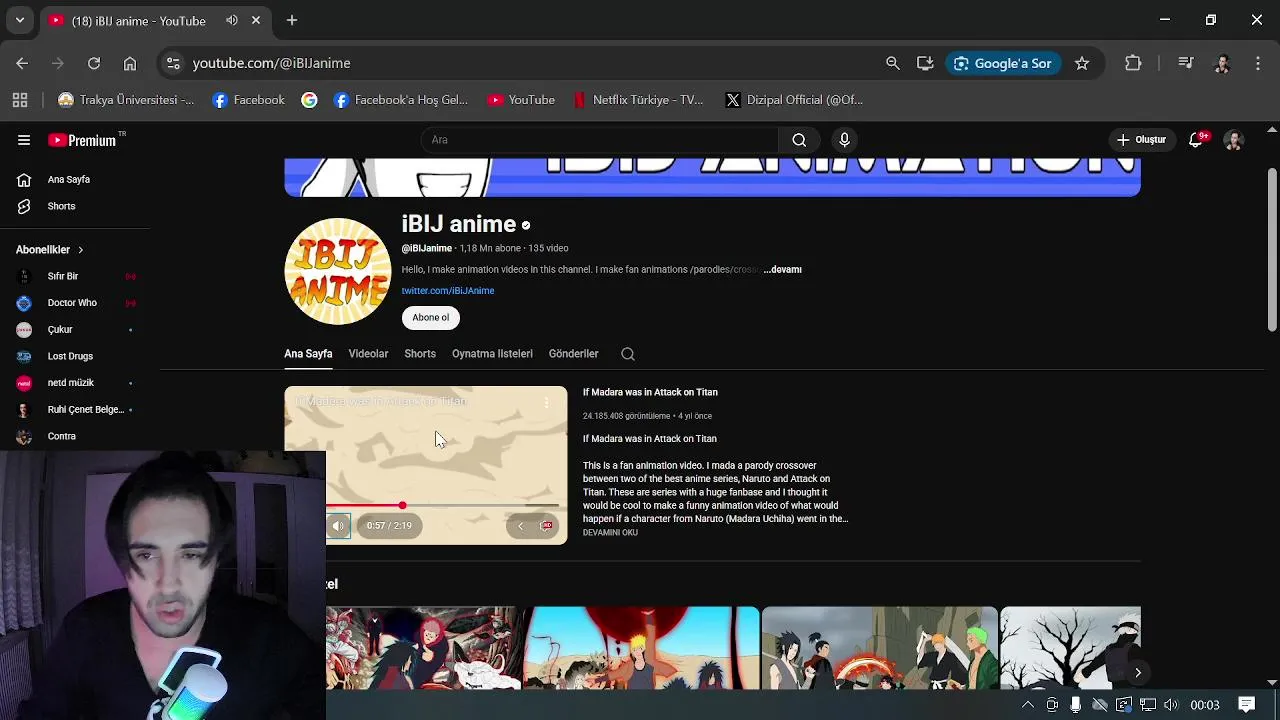1280x720 pixels.
Task: Open the account avatar menu on YouTube
Action: click(1234, 140)
